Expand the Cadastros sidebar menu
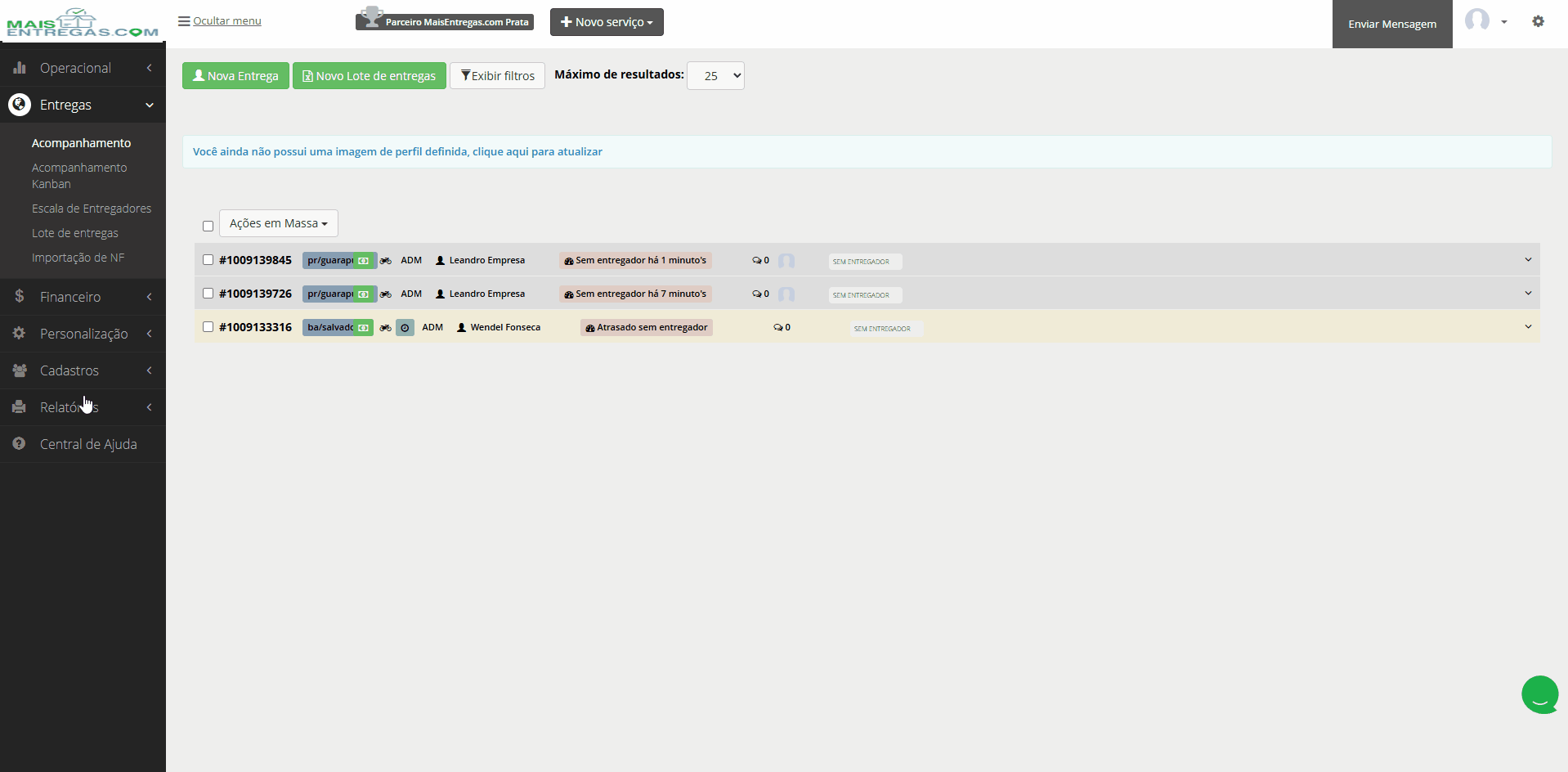This screenshot has width=1568, height=772. [x=83, y=370]
